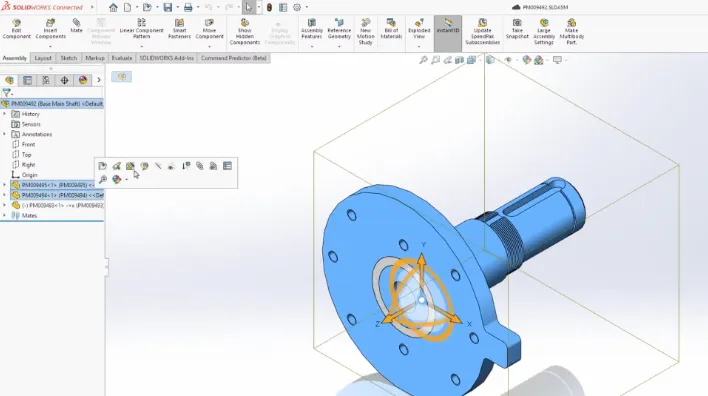
Task: Open the Bill of Materials tool
Action: [391, 29]
